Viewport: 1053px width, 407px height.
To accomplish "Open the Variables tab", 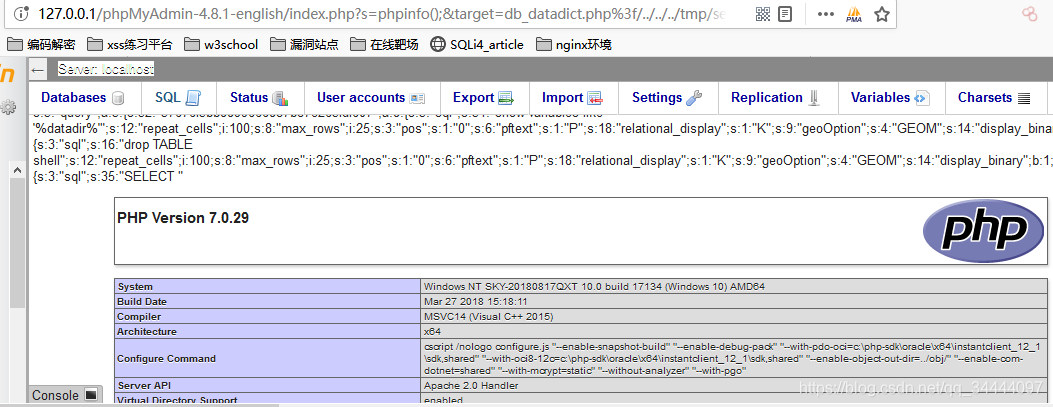I will pos(890,98).
